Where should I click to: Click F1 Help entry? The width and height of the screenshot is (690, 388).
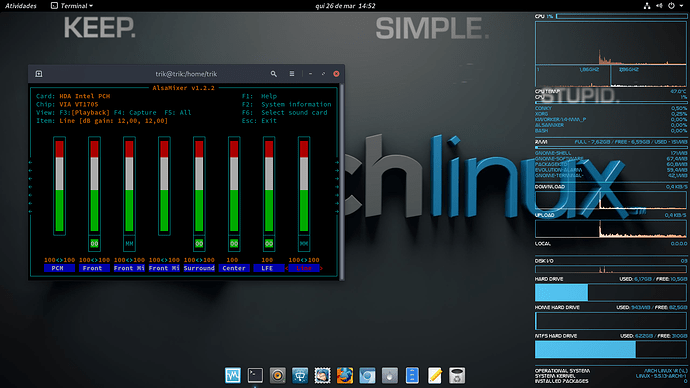pyautogui.click(x=259, y=96)
